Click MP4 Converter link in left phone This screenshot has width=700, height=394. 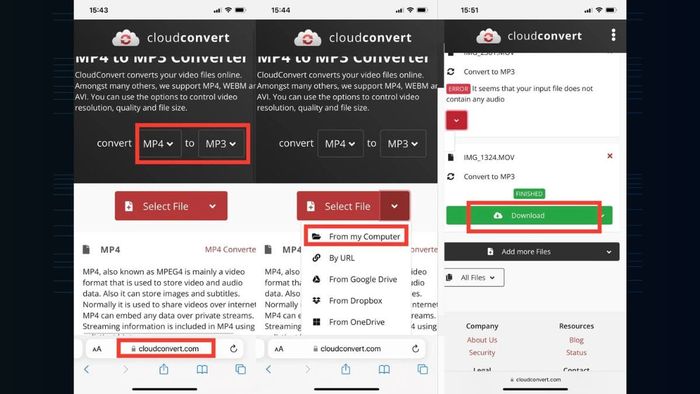point(230,249)
